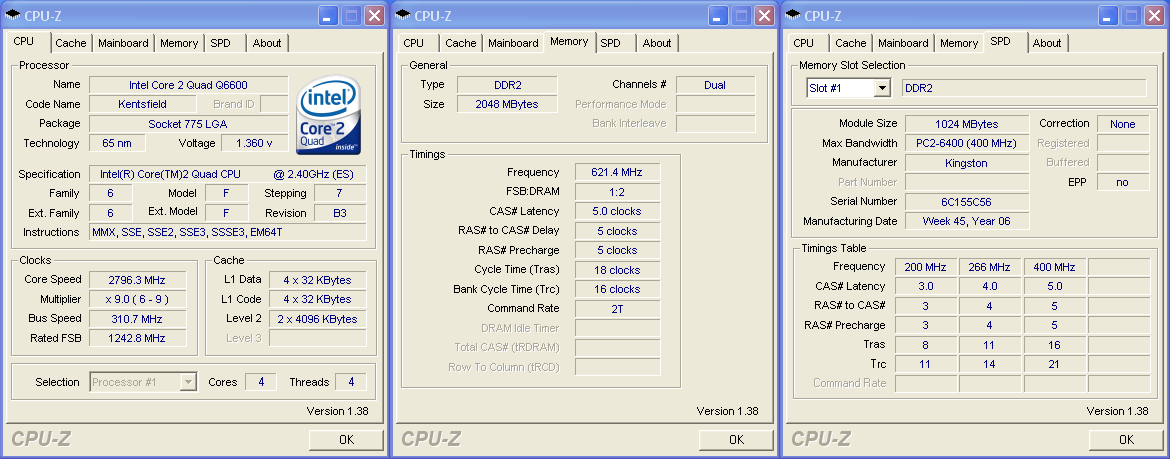Viewport: 1170px width, 459px height.
Task: Click the Threads count field
Action: click(351, 382)
